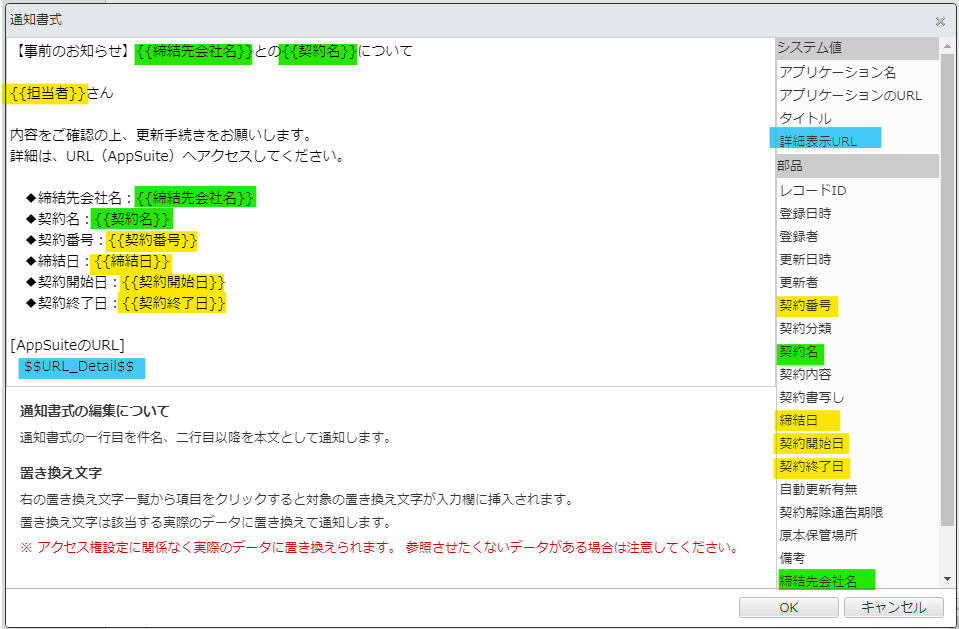Place cursor on {{担当者}} in editor
959x629 pixels.
pos(47,93)
